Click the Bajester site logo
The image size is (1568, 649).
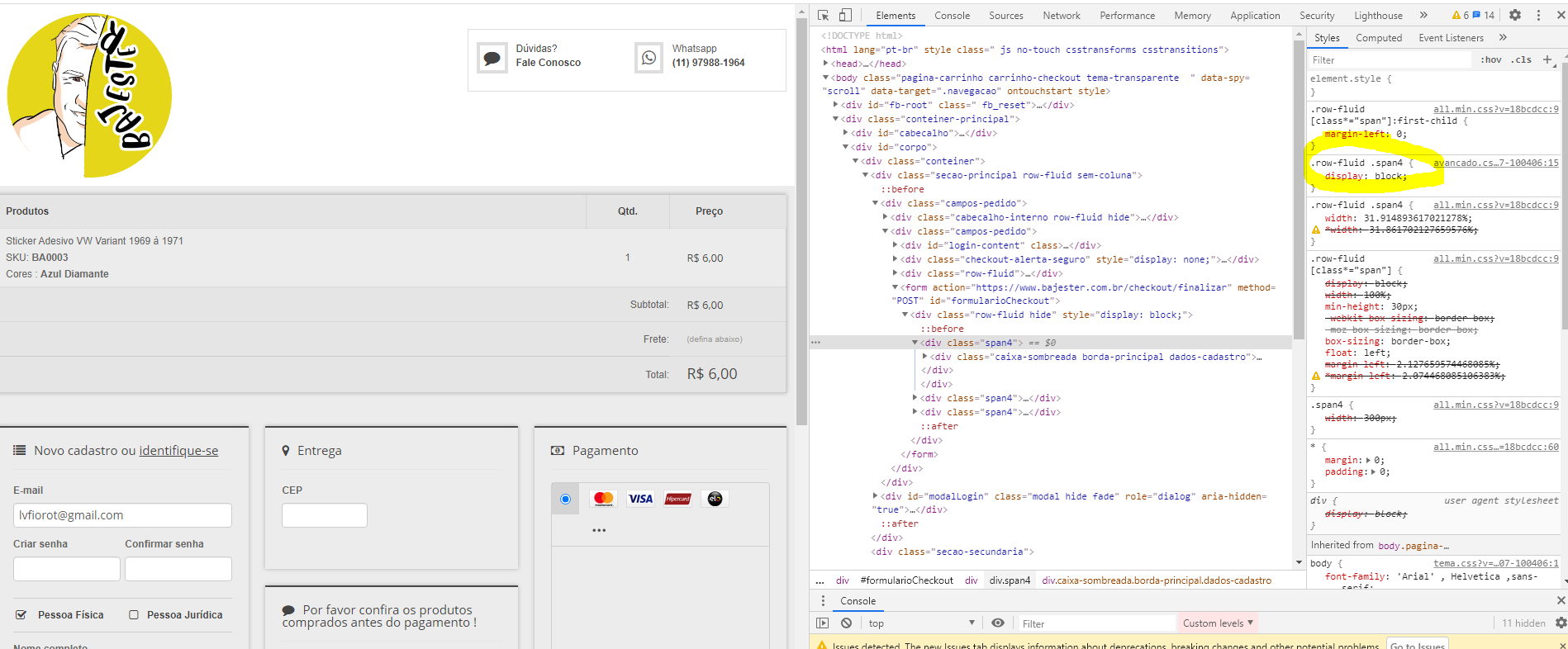click(x=89, y=95)
